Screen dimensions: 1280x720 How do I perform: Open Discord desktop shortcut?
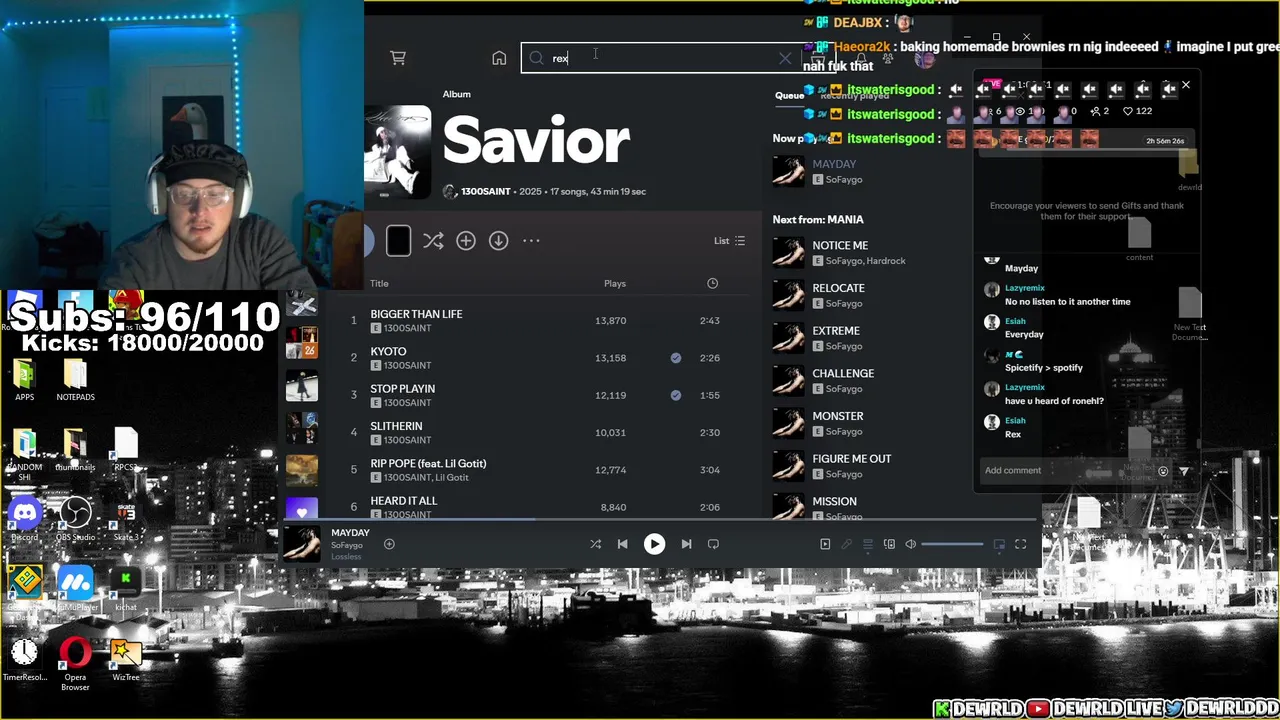coord(24,519)
